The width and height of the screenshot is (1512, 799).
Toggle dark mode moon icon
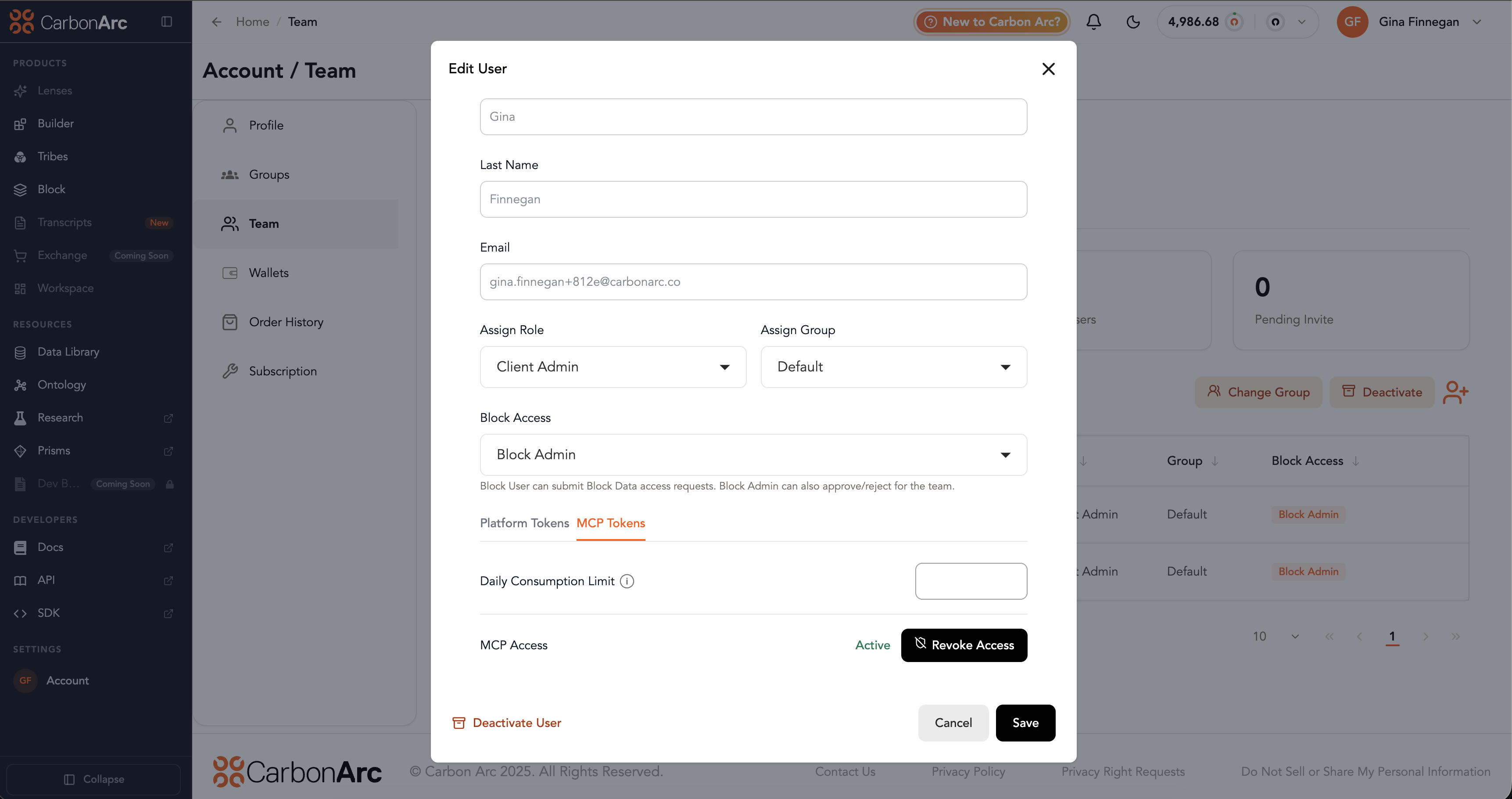click(x=1133, y=22)
